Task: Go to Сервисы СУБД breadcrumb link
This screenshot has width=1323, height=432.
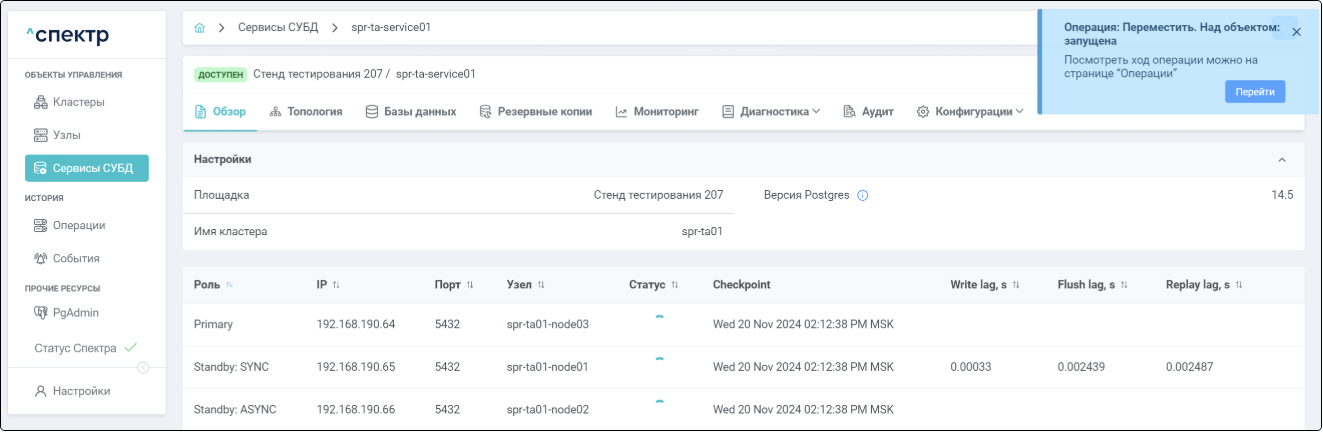Action: [x=277, y=28]
